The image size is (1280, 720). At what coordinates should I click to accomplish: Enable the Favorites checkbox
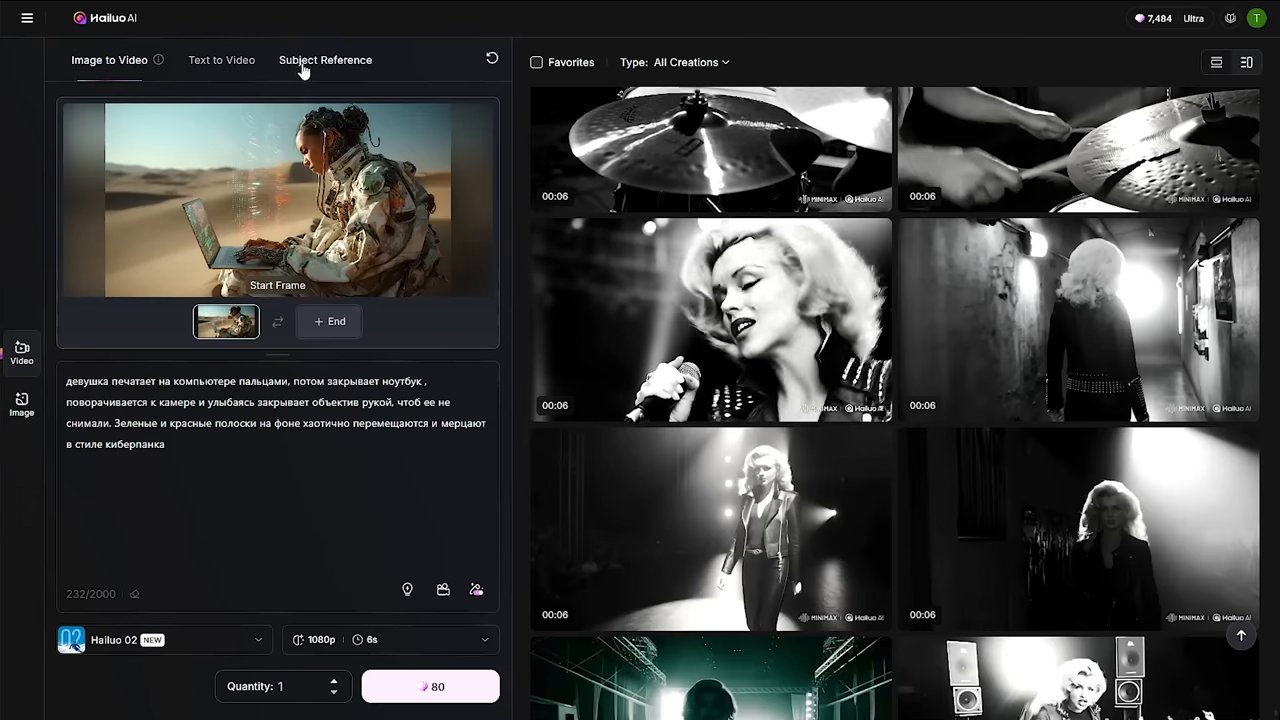(537, 62)
